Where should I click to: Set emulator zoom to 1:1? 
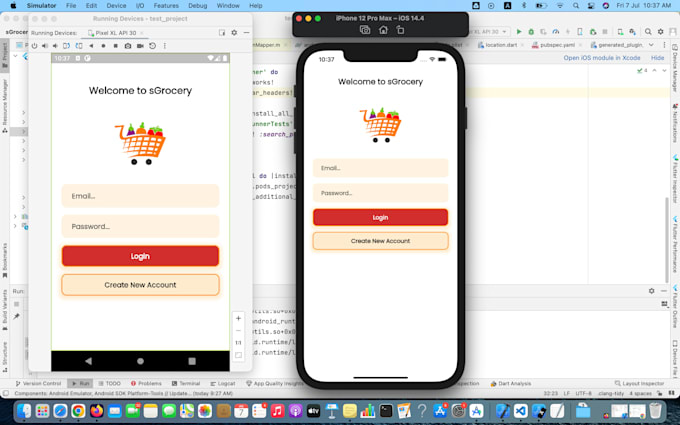[238, 343]
